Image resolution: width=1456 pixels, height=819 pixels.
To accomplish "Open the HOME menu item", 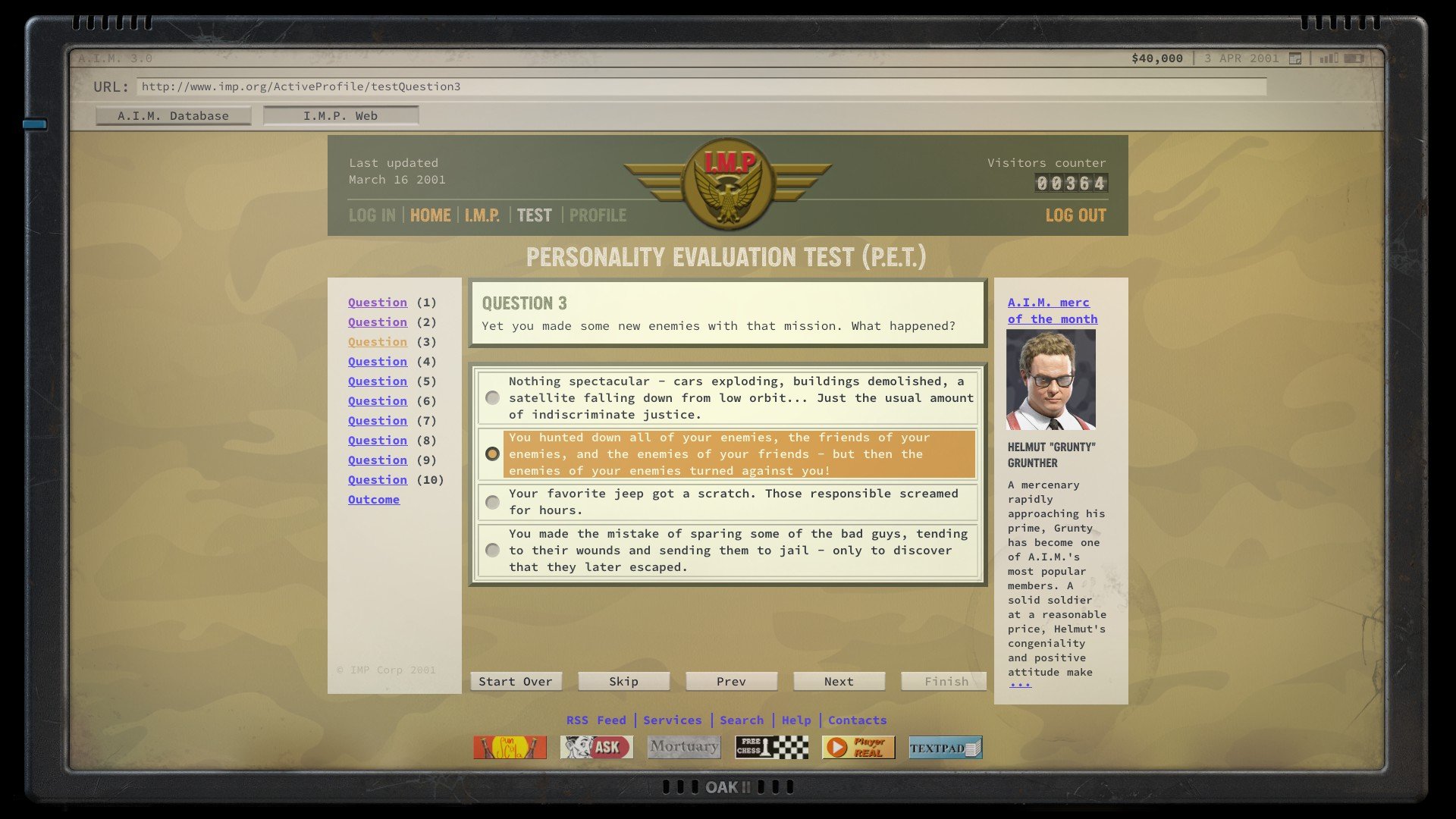I will 430,215.
